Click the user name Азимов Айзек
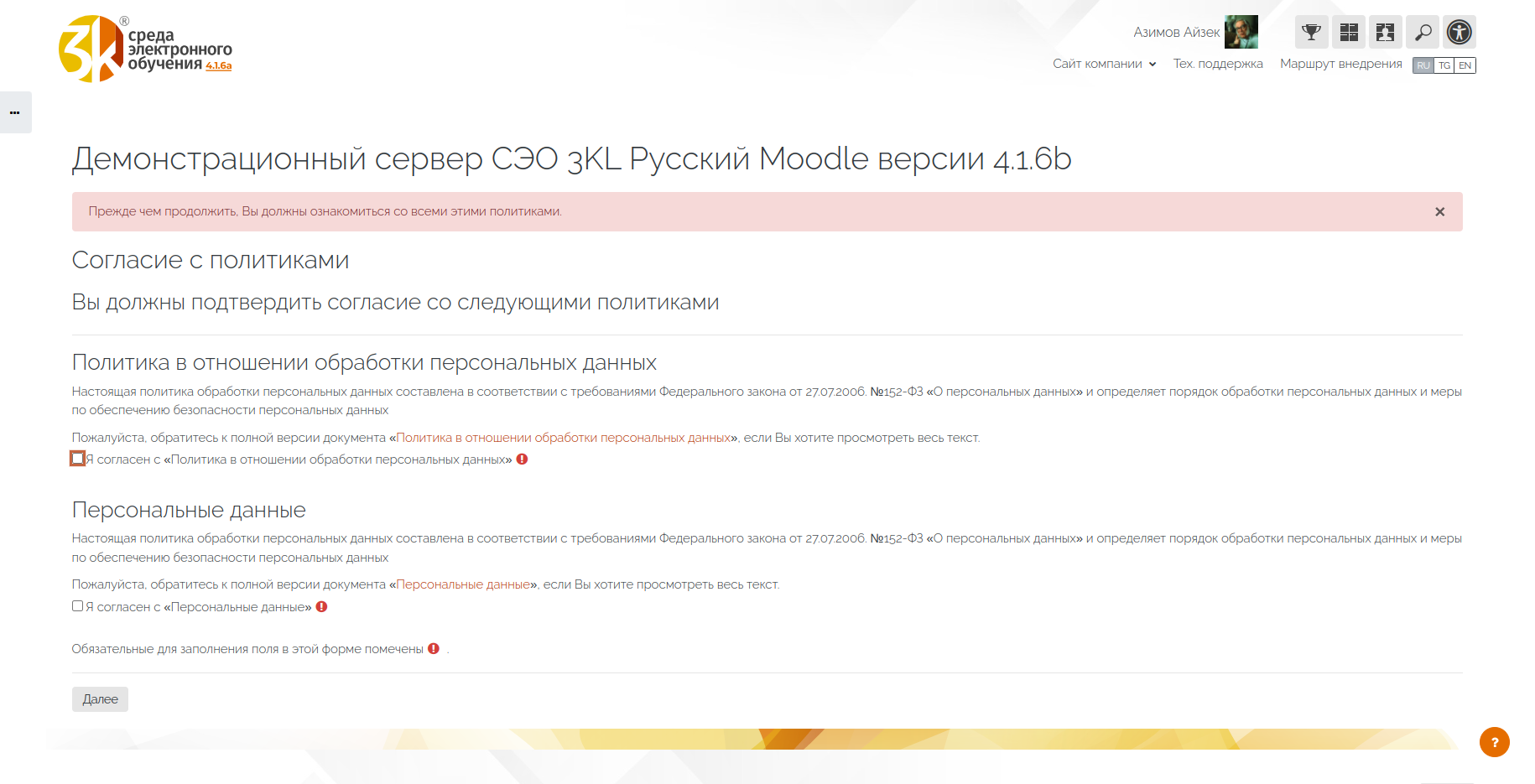This screenshot has height=784, width=1535. coord(1176,33)
